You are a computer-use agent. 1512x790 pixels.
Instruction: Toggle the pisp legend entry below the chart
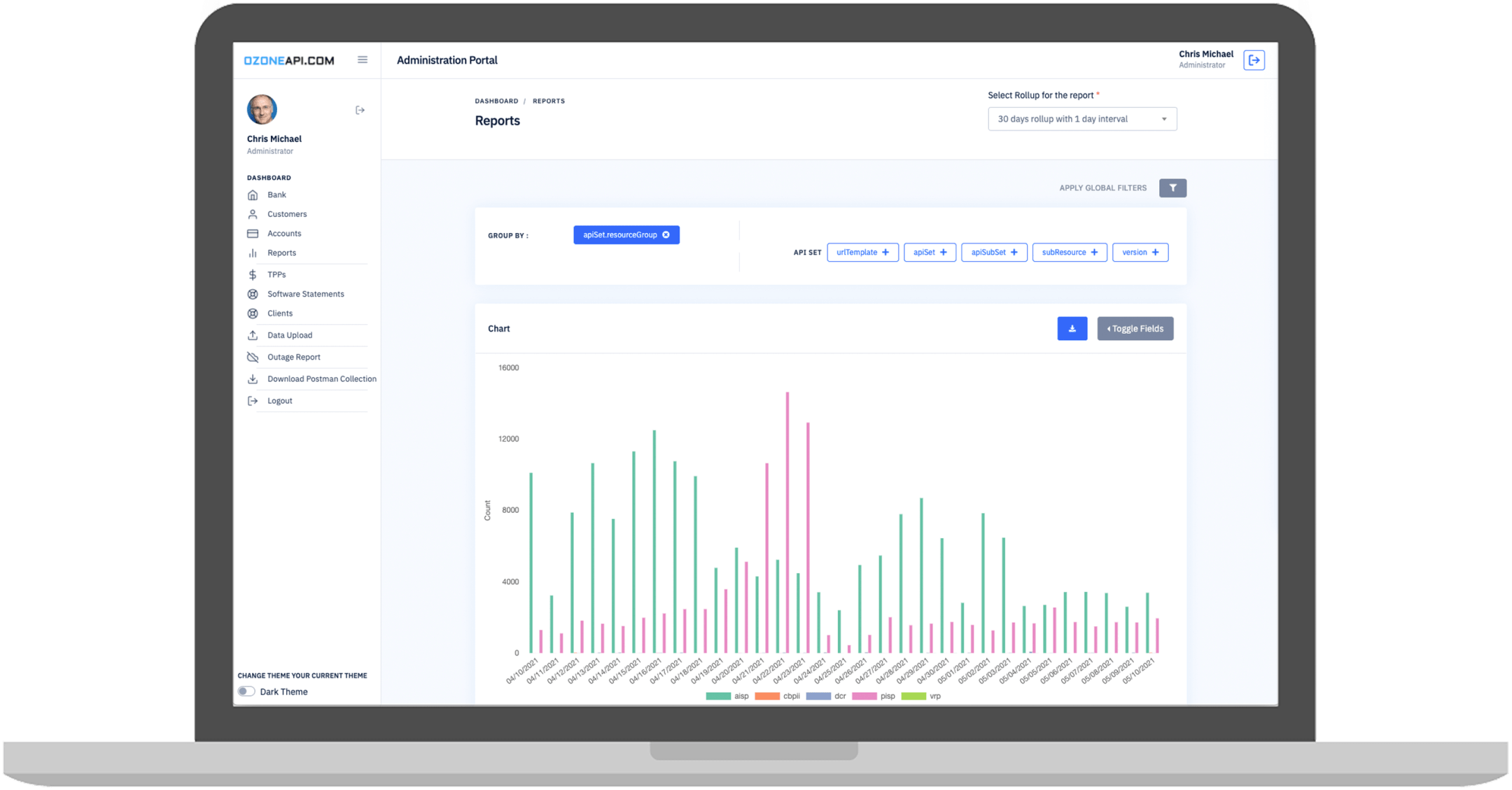point(875,696)
